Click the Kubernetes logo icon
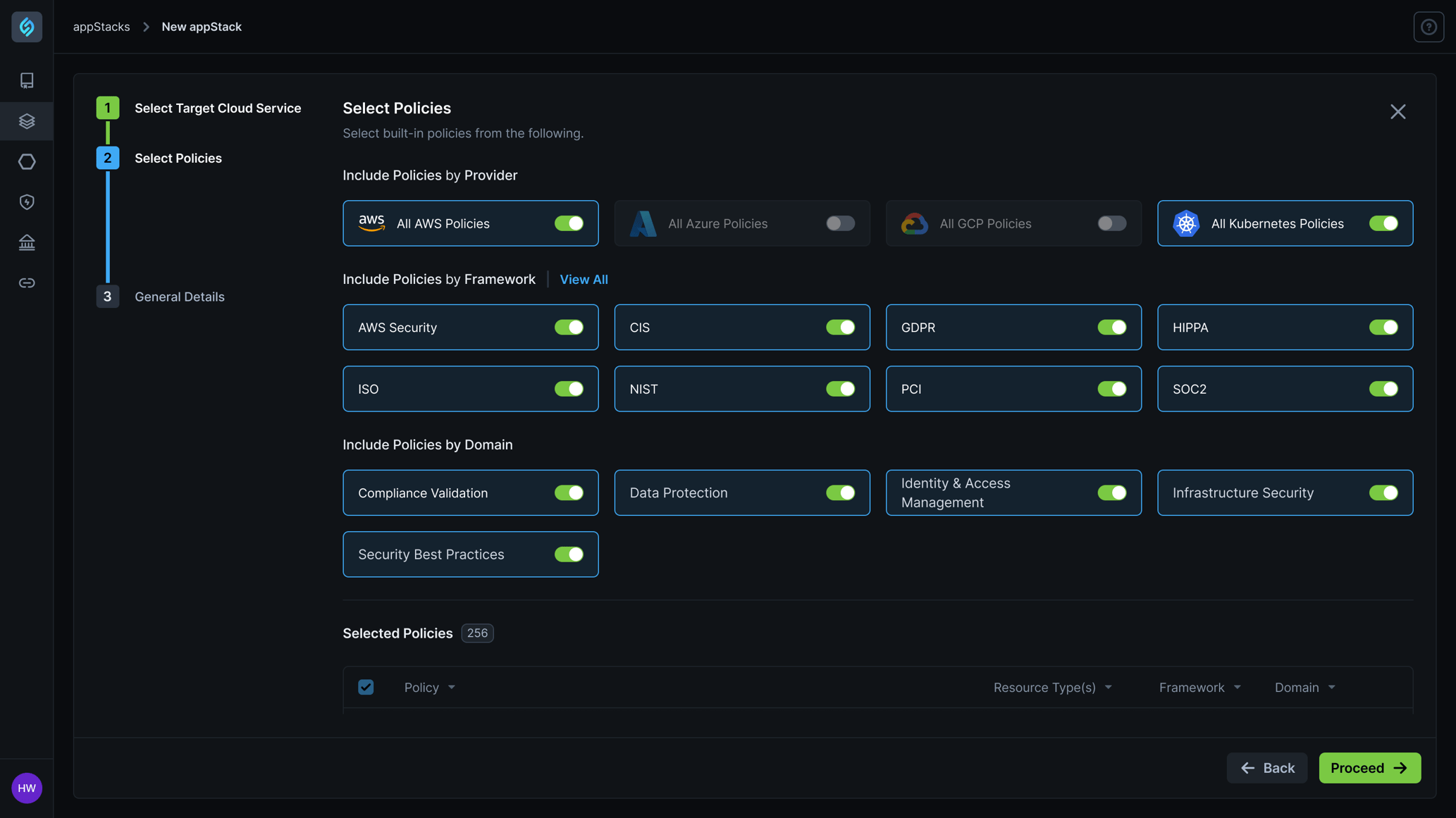 click(1186, 223)
